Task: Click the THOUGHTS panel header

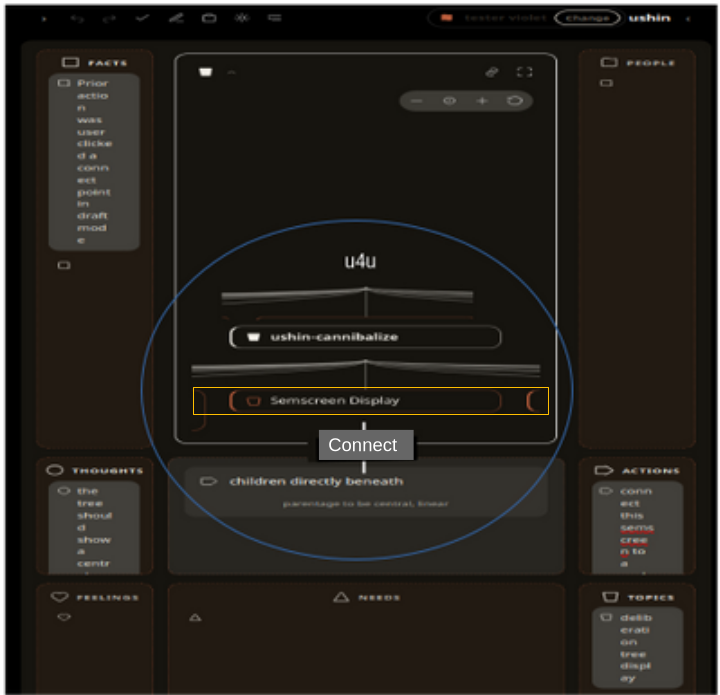Action: (95, 471)
